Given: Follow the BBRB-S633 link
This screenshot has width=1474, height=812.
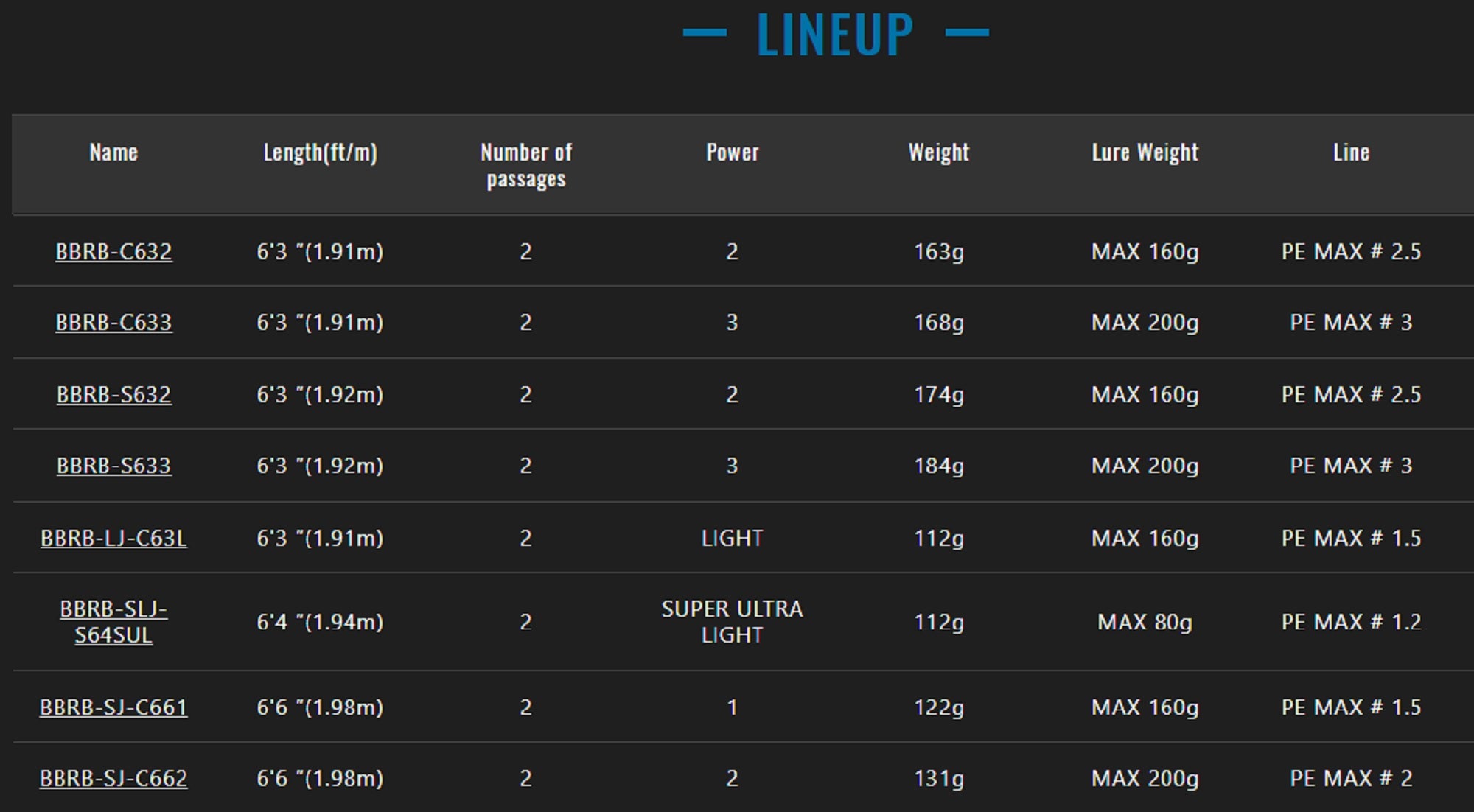Looking at the screenshot, I should point(113,466).
